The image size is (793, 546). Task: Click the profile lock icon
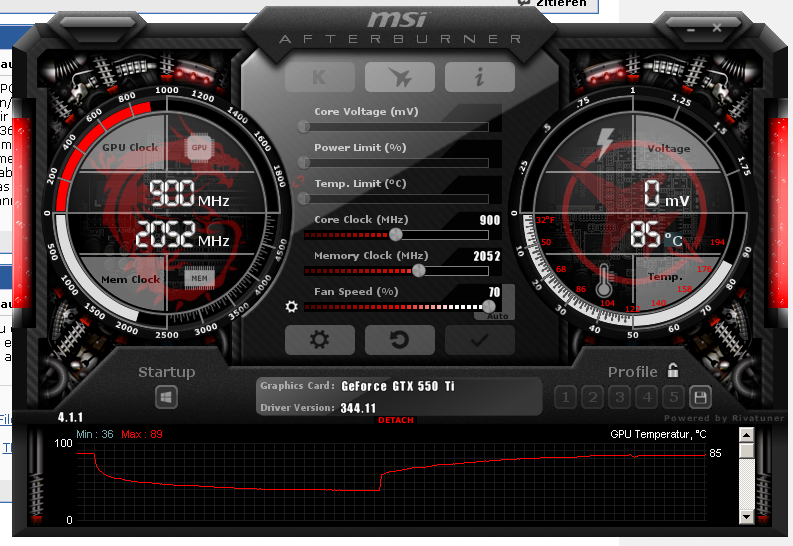tap(673, 371)
